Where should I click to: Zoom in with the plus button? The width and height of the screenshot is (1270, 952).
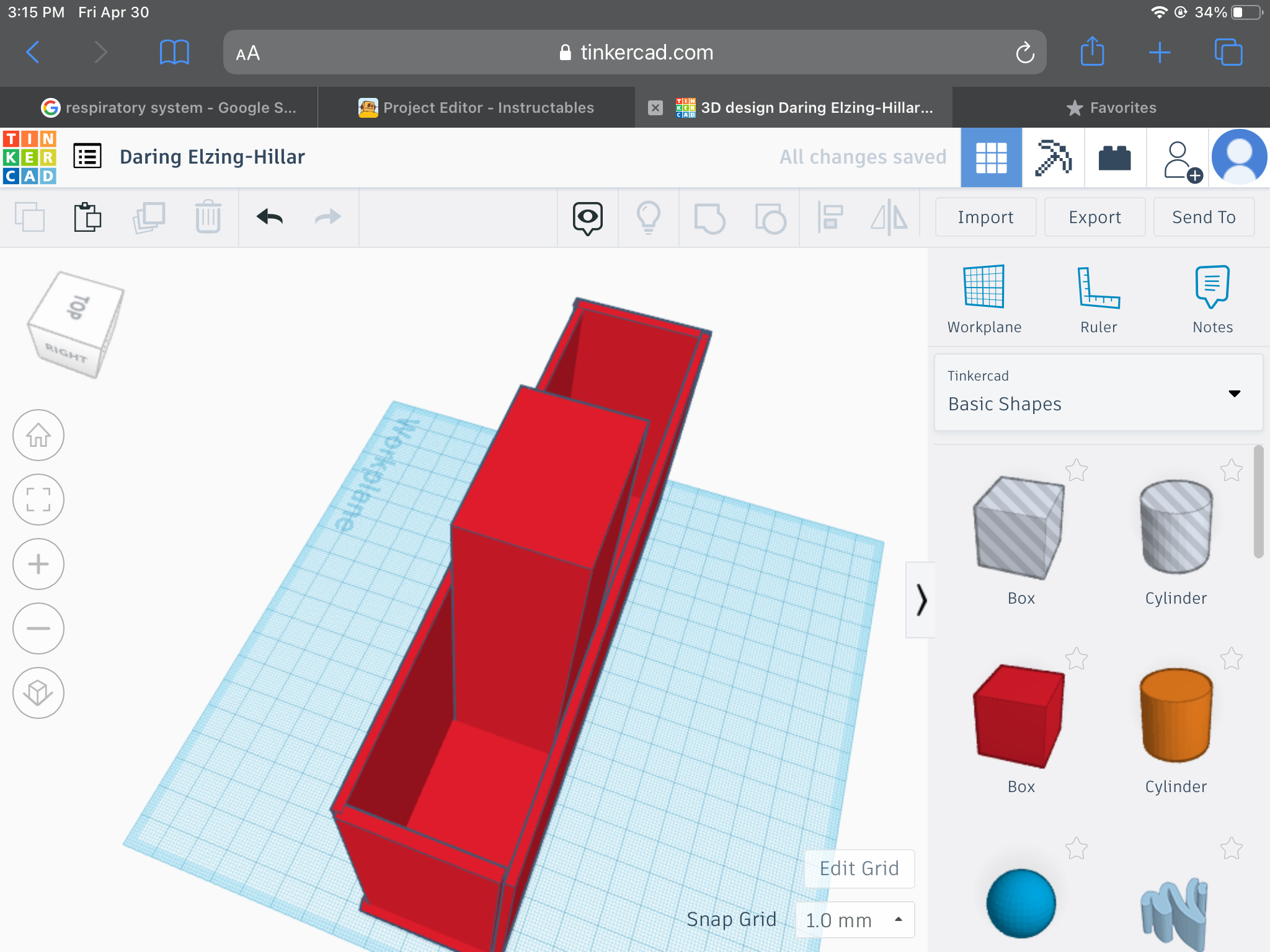pyautogui.click(x=38, y=564)
